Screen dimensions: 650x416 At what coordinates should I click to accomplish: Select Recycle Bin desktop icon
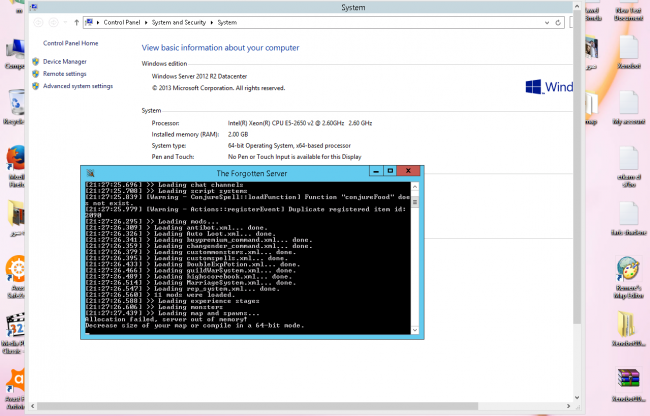pyautogui.click(x=15, y=107)
